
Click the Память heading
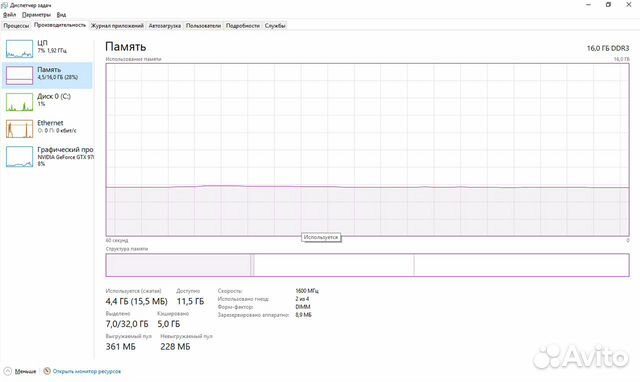tap(126, 47)
